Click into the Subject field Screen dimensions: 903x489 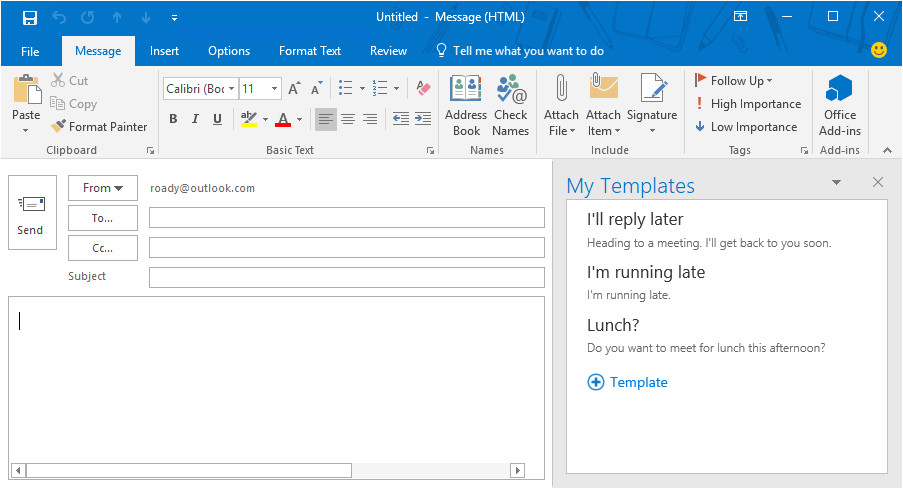click(x=346, y=277)
